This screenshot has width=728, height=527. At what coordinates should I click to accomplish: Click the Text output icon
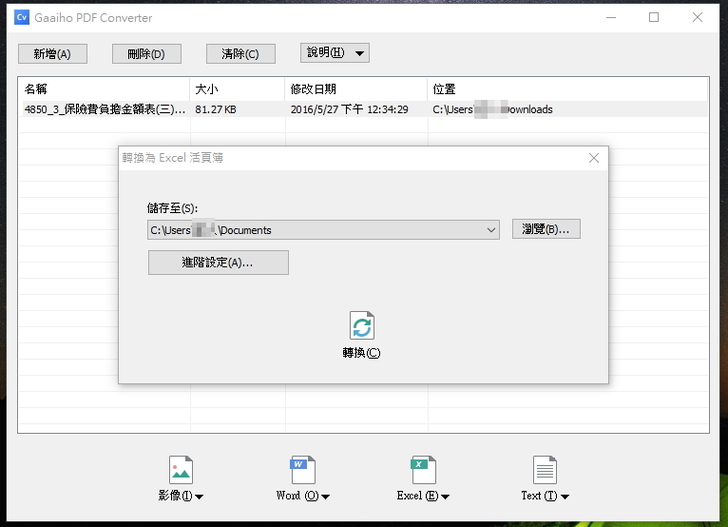545,469
